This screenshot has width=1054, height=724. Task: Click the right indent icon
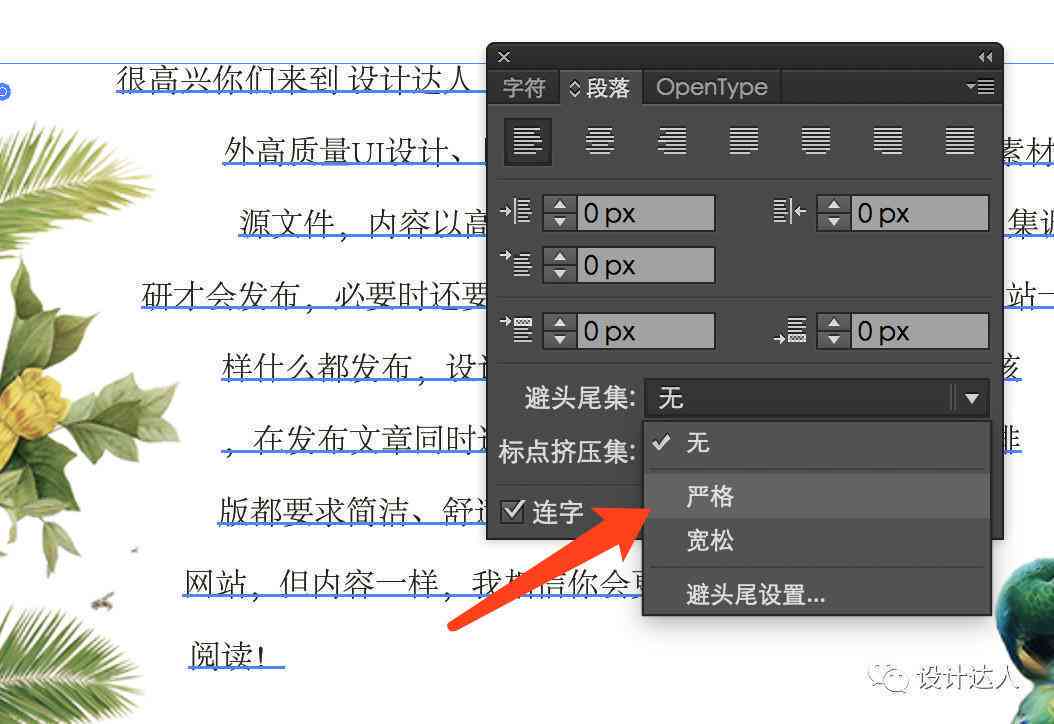pyautogui.click(x=790, y=211)
